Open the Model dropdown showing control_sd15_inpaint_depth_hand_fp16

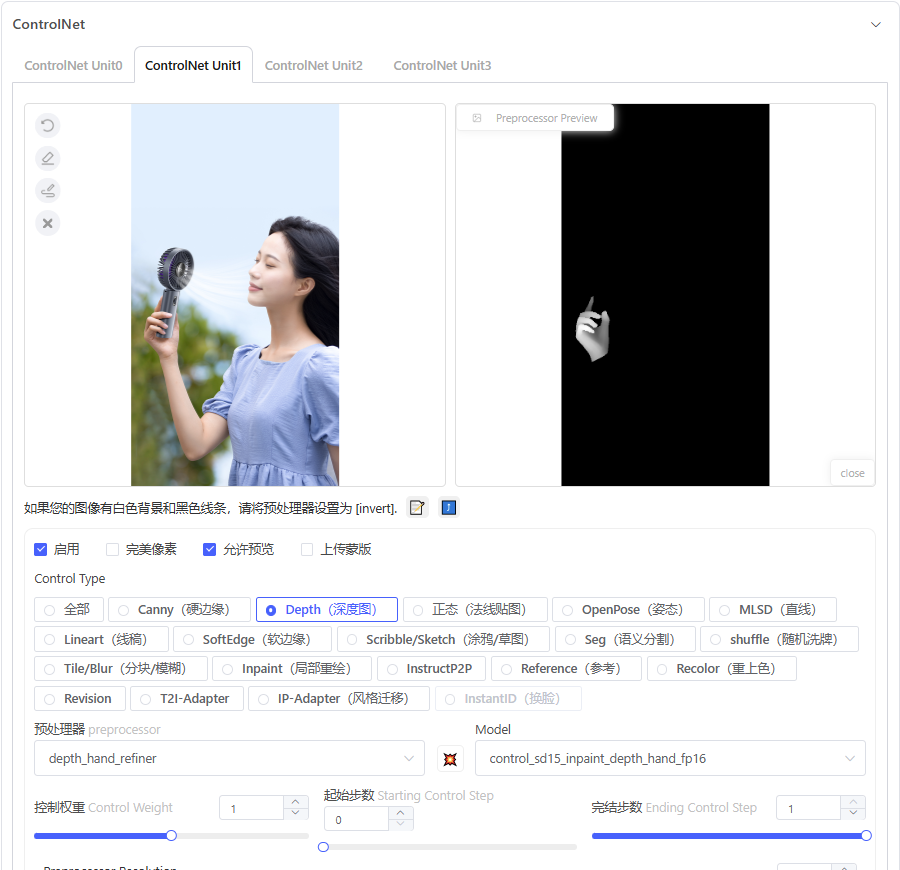(670, 758)
